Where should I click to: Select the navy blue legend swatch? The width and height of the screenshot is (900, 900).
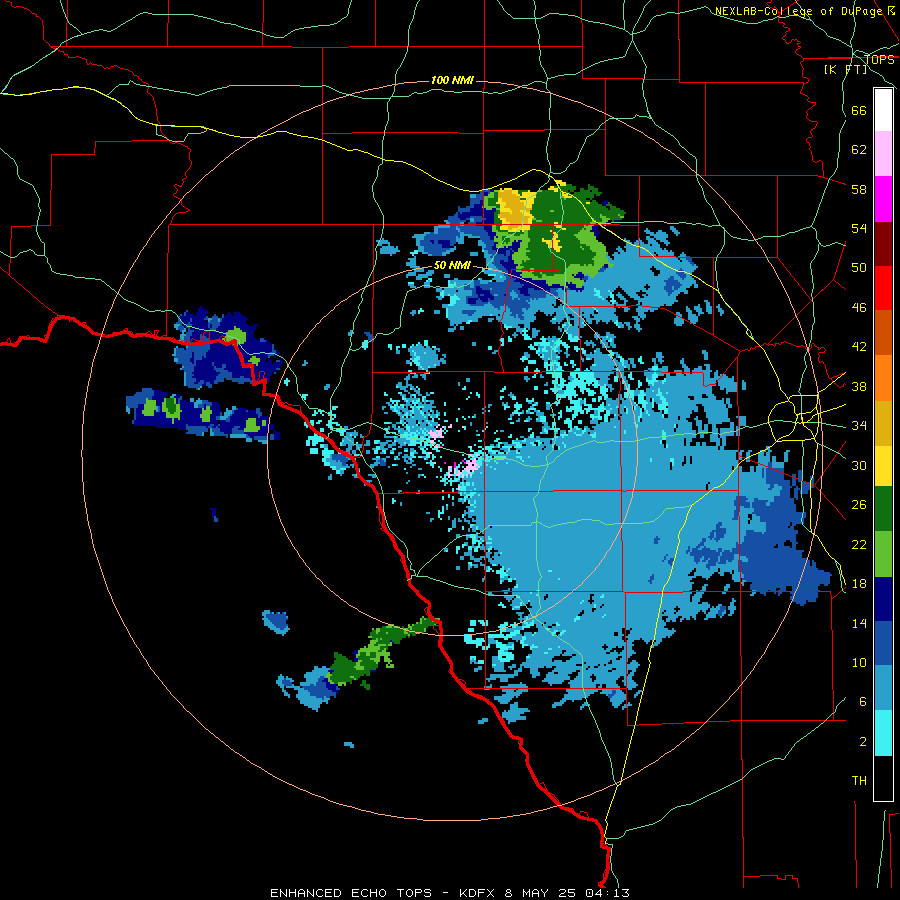[883, 599]
